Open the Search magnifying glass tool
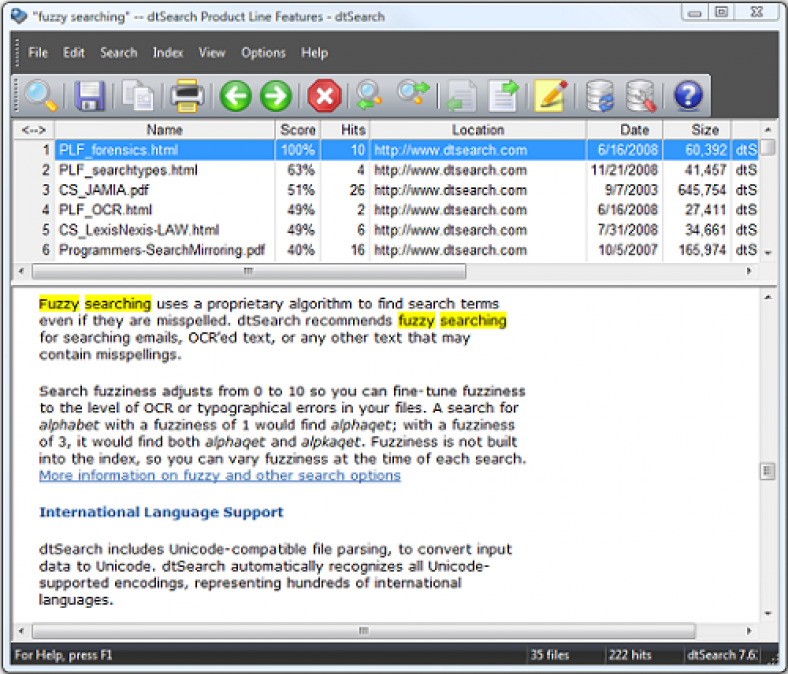The width and height of the screenshot is (788, 674). [x=41, y=95]
